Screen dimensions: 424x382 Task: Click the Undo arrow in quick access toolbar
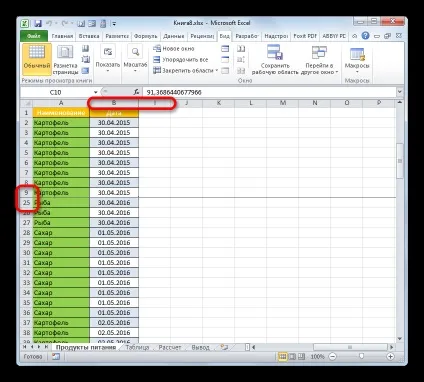[49, 23]
